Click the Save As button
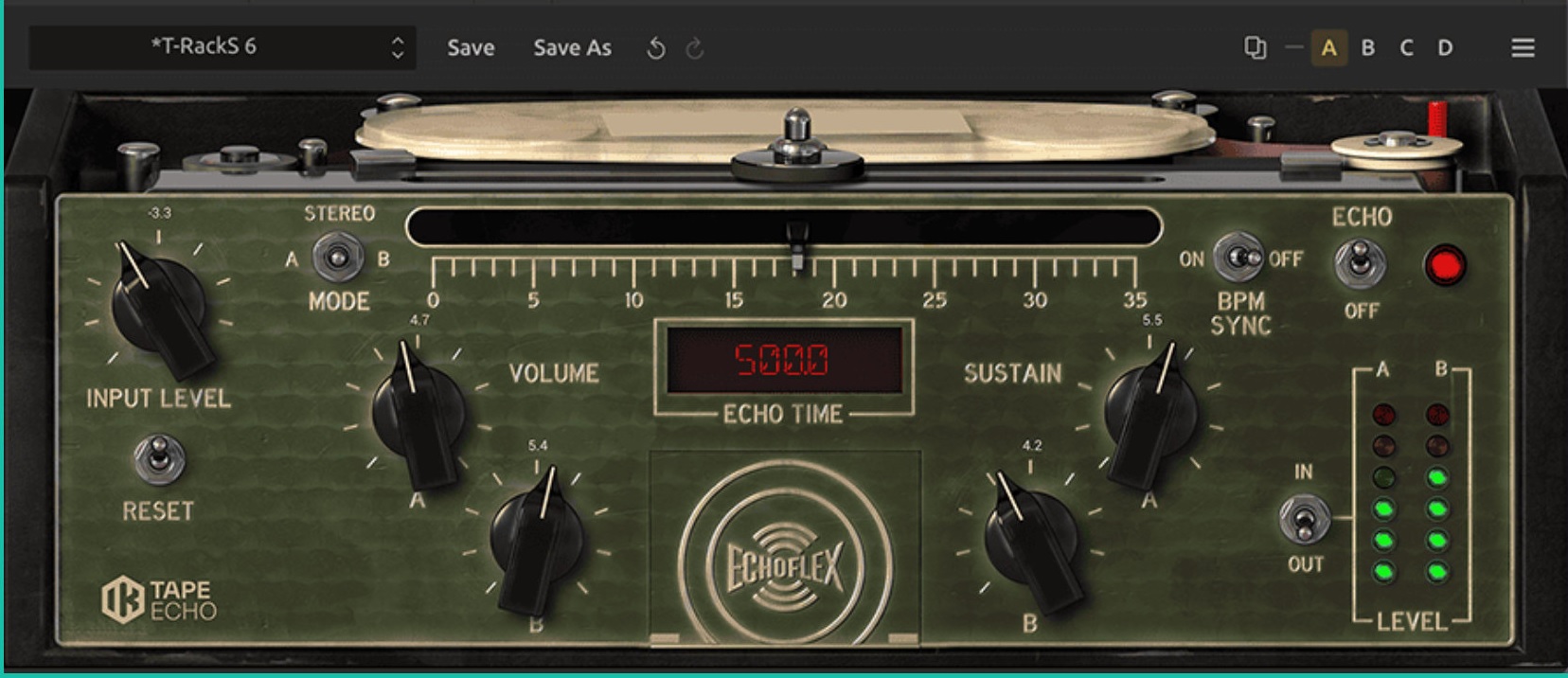 [572, 47]
